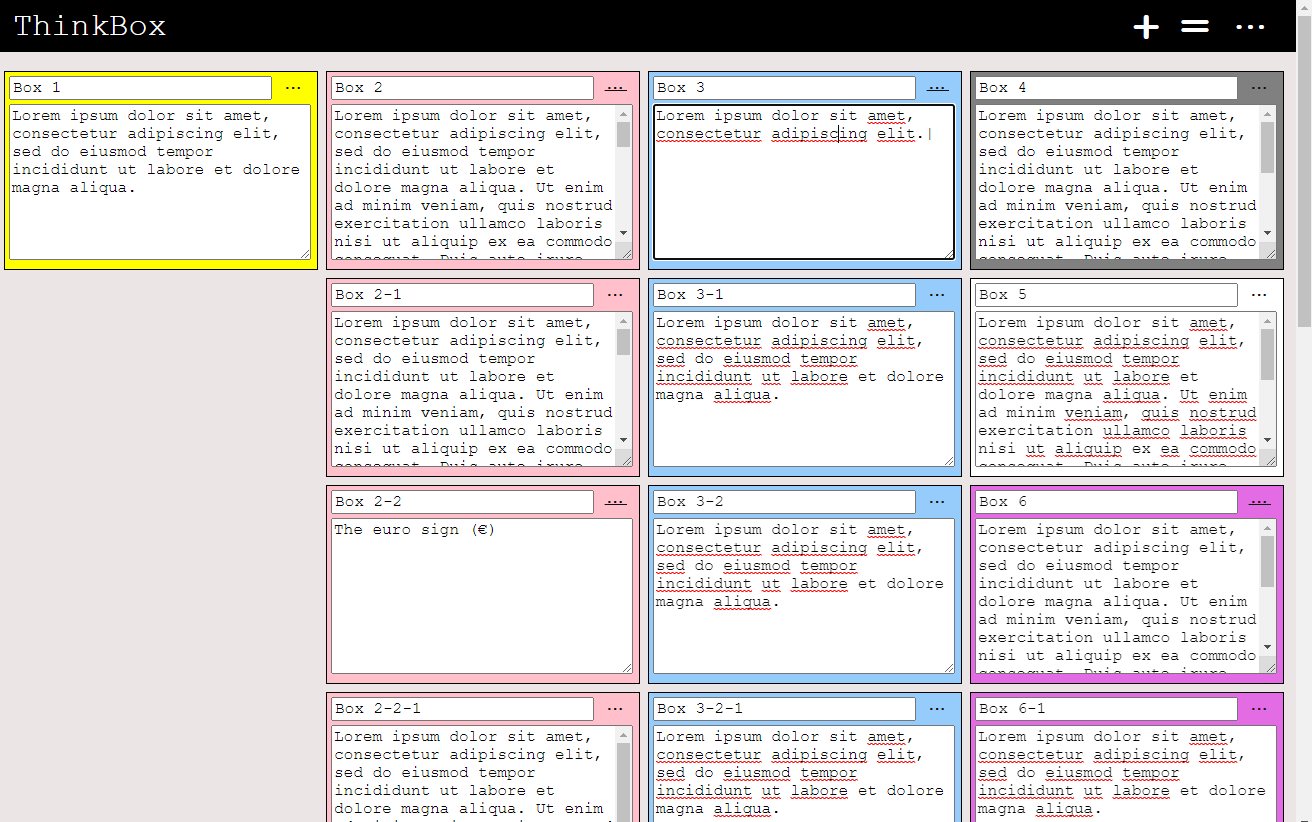Click the equals-sign icon in the header
Viewport: 1312px width, 822px height.
click(x=1195, y=27)
